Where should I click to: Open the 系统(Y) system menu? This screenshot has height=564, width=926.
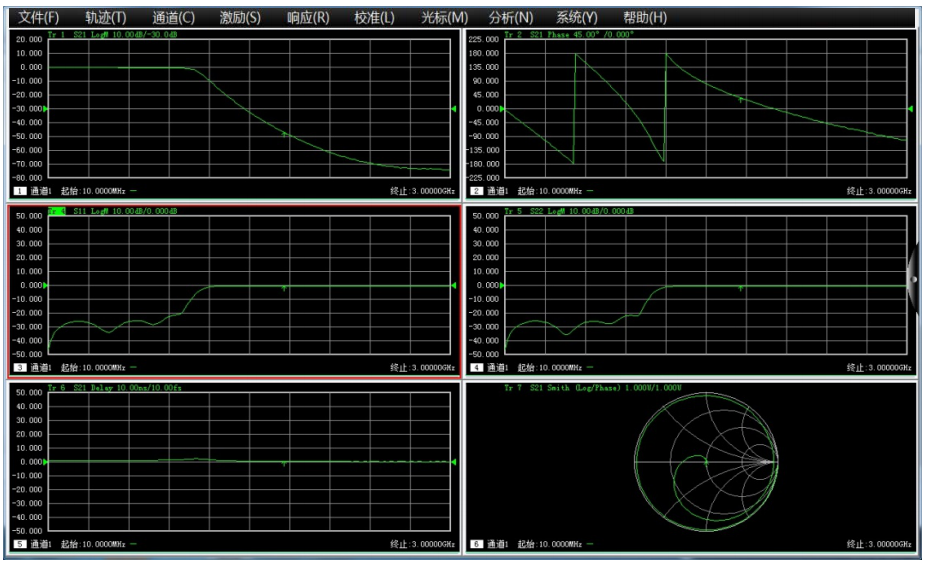pyautogui.click(x=577, y=17)
